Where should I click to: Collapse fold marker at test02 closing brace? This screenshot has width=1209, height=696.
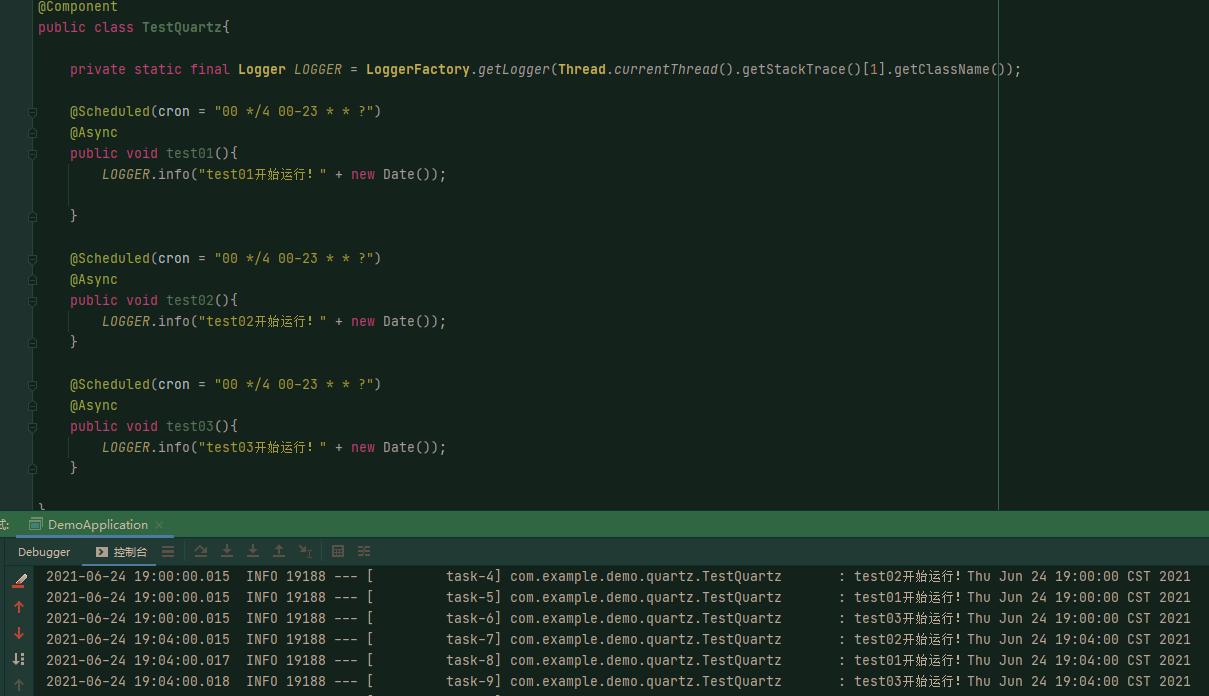pyautogui.click(x=33, y=342)
